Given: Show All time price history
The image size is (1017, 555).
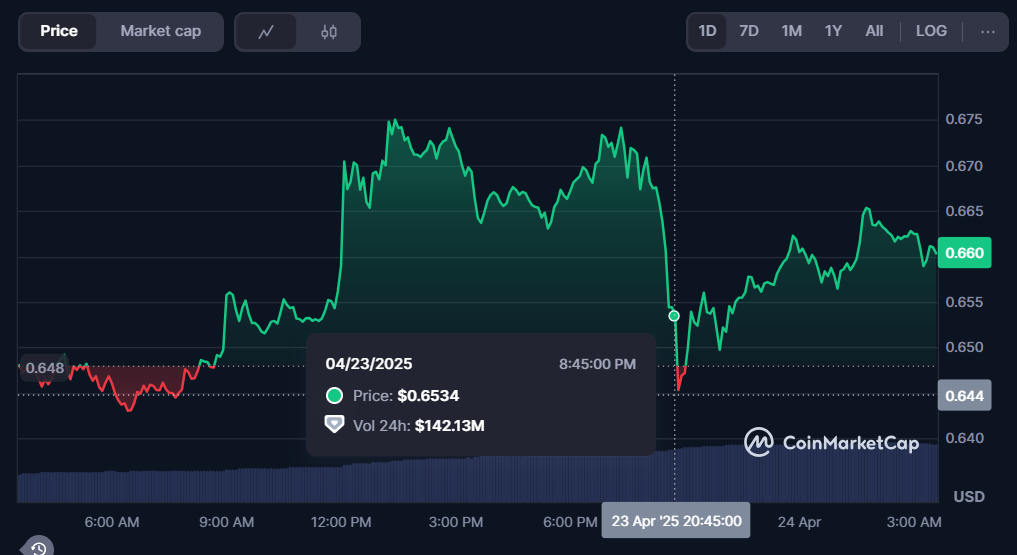Looking at the screenshot, I should 874,31.
